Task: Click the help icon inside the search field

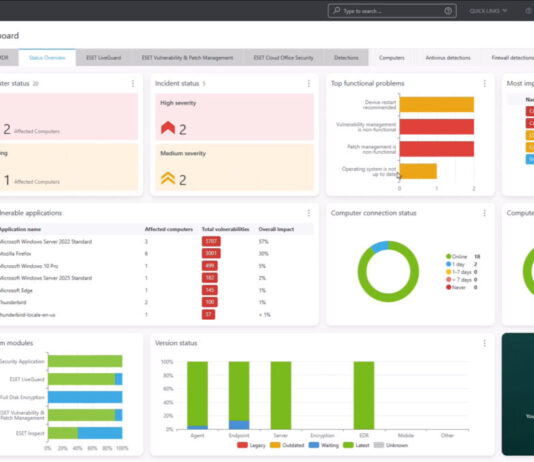Action: [x=448, y=11]
